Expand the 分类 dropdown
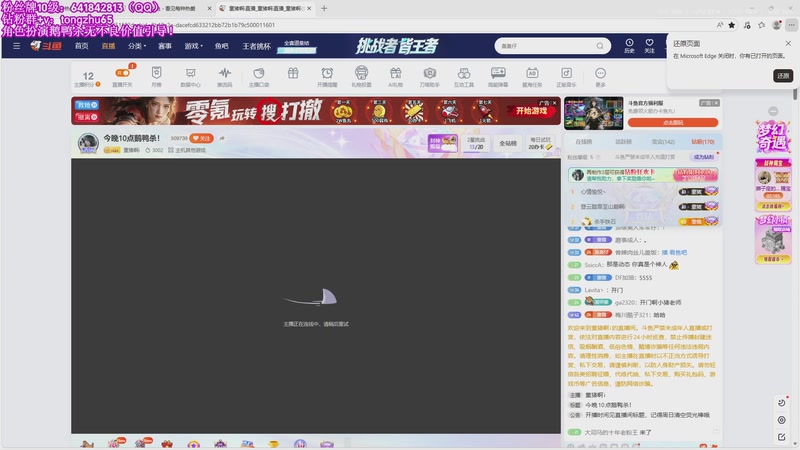Viewport: 800px width, 450px height. pyautogui.click(x=137, y=46)
